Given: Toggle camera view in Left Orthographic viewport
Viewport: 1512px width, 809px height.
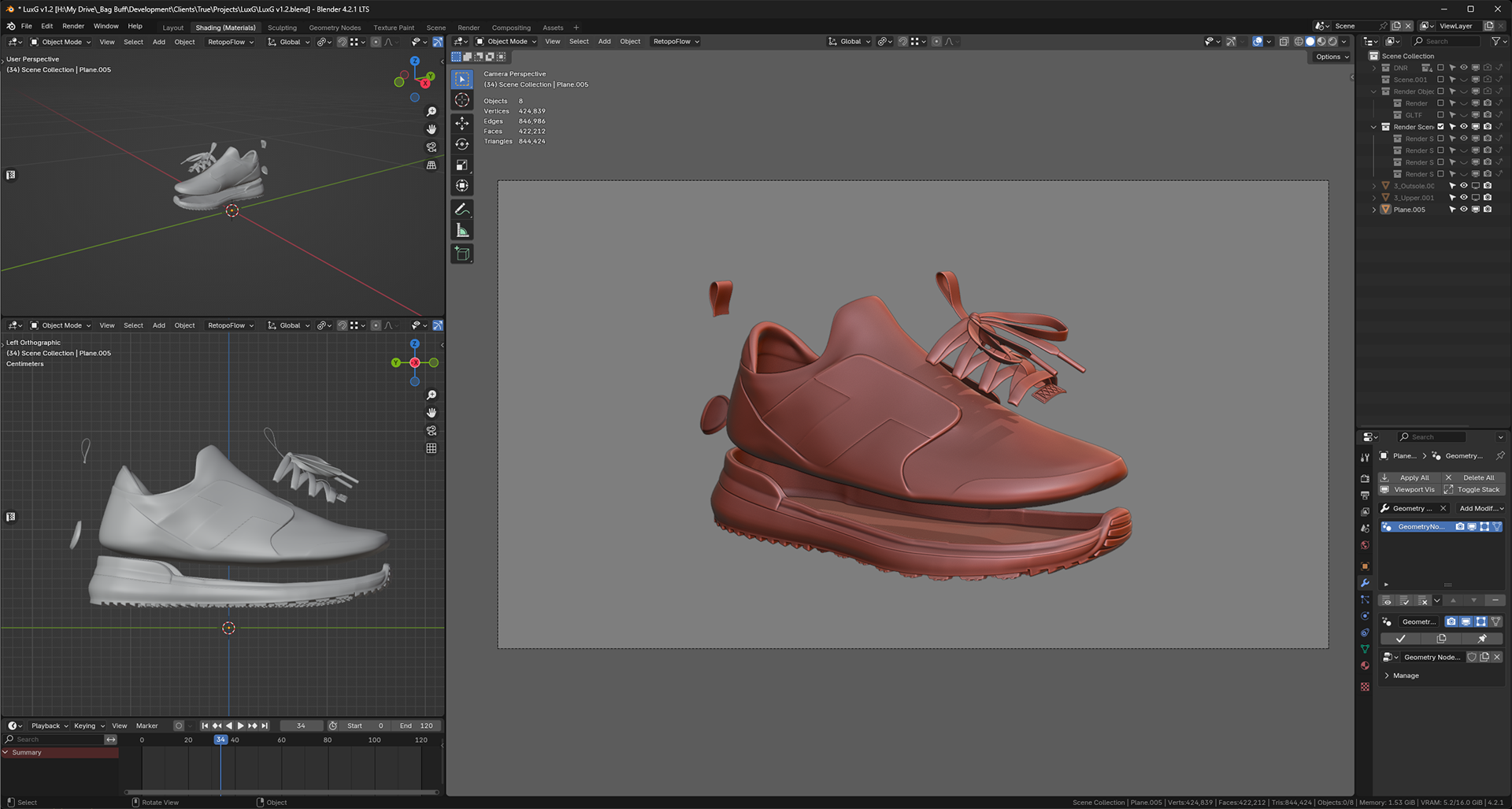Looking at the screenshot, I should click(x=432, y=431).
